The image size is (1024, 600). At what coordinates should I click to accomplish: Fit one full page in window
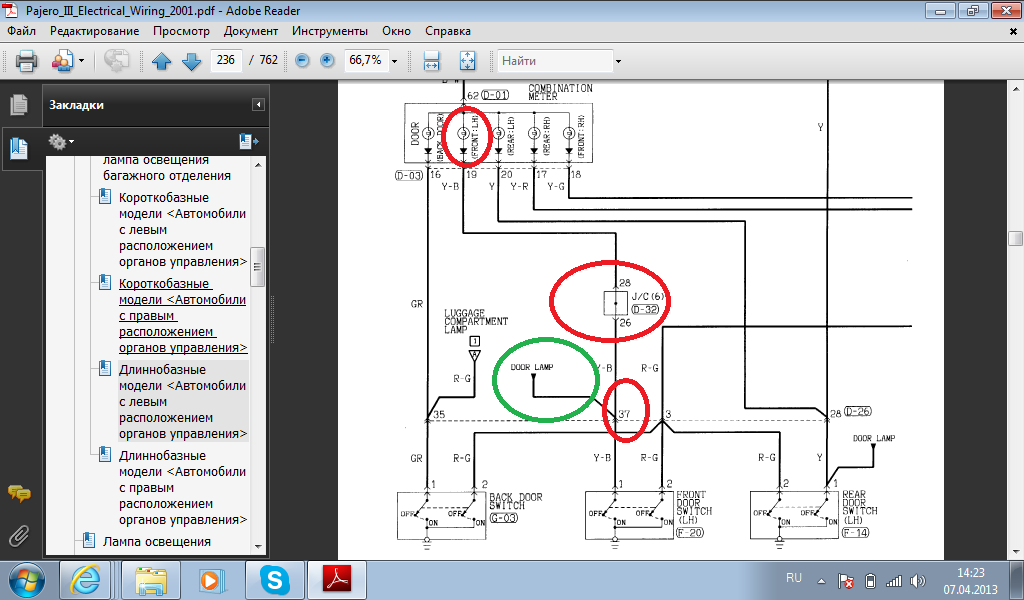(467, 61)
